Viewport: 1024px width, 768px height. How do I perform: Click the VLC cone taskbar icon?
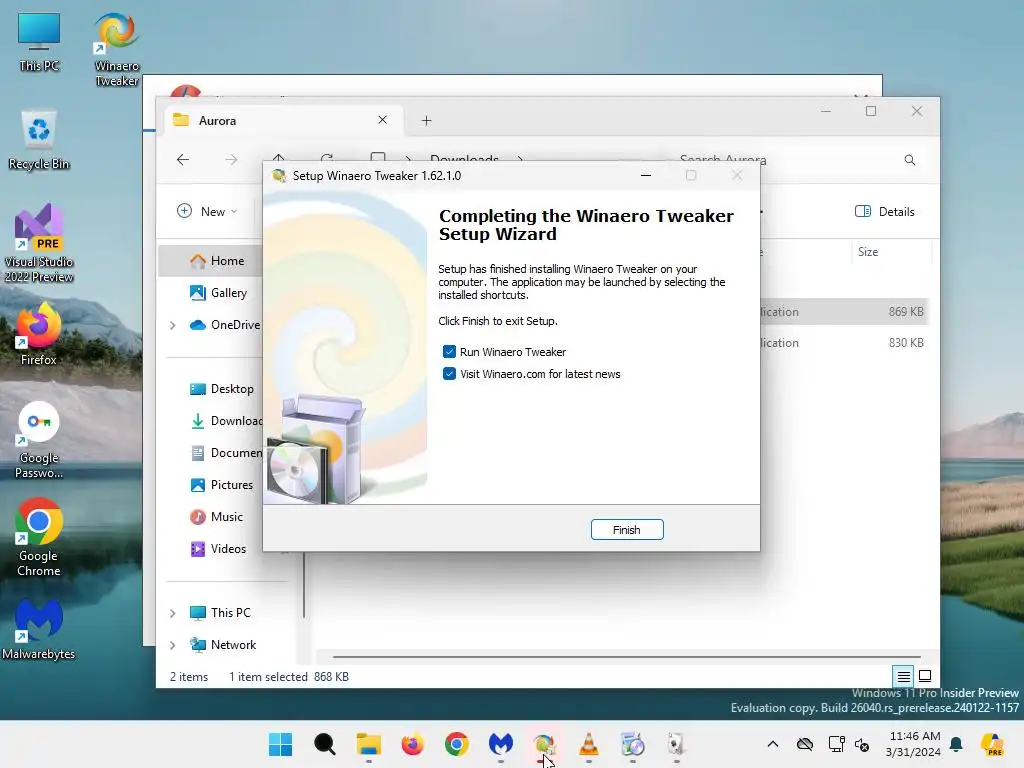[x=588, y=744]
